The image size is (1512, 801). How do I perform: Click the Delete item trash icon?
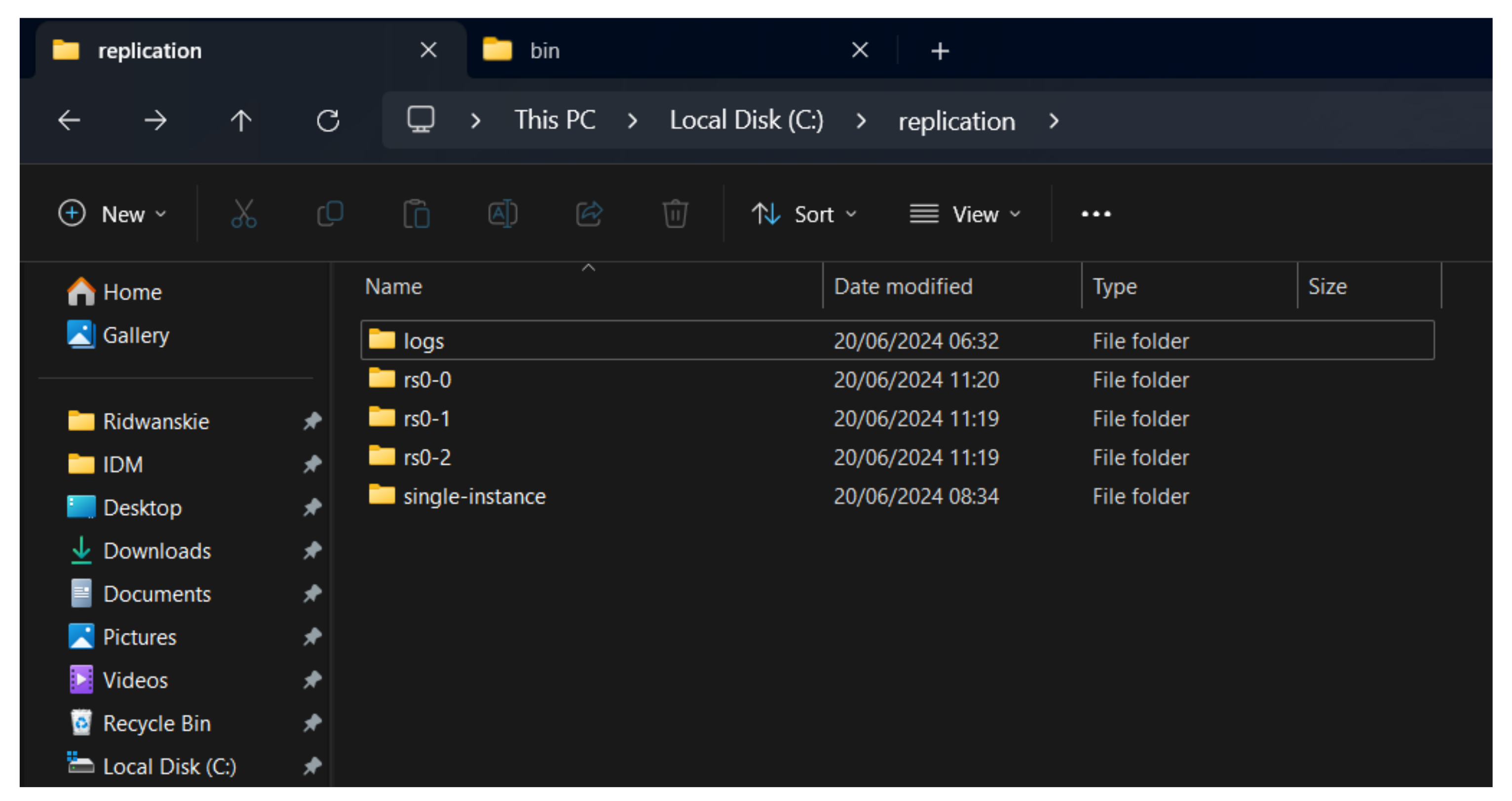675,213
